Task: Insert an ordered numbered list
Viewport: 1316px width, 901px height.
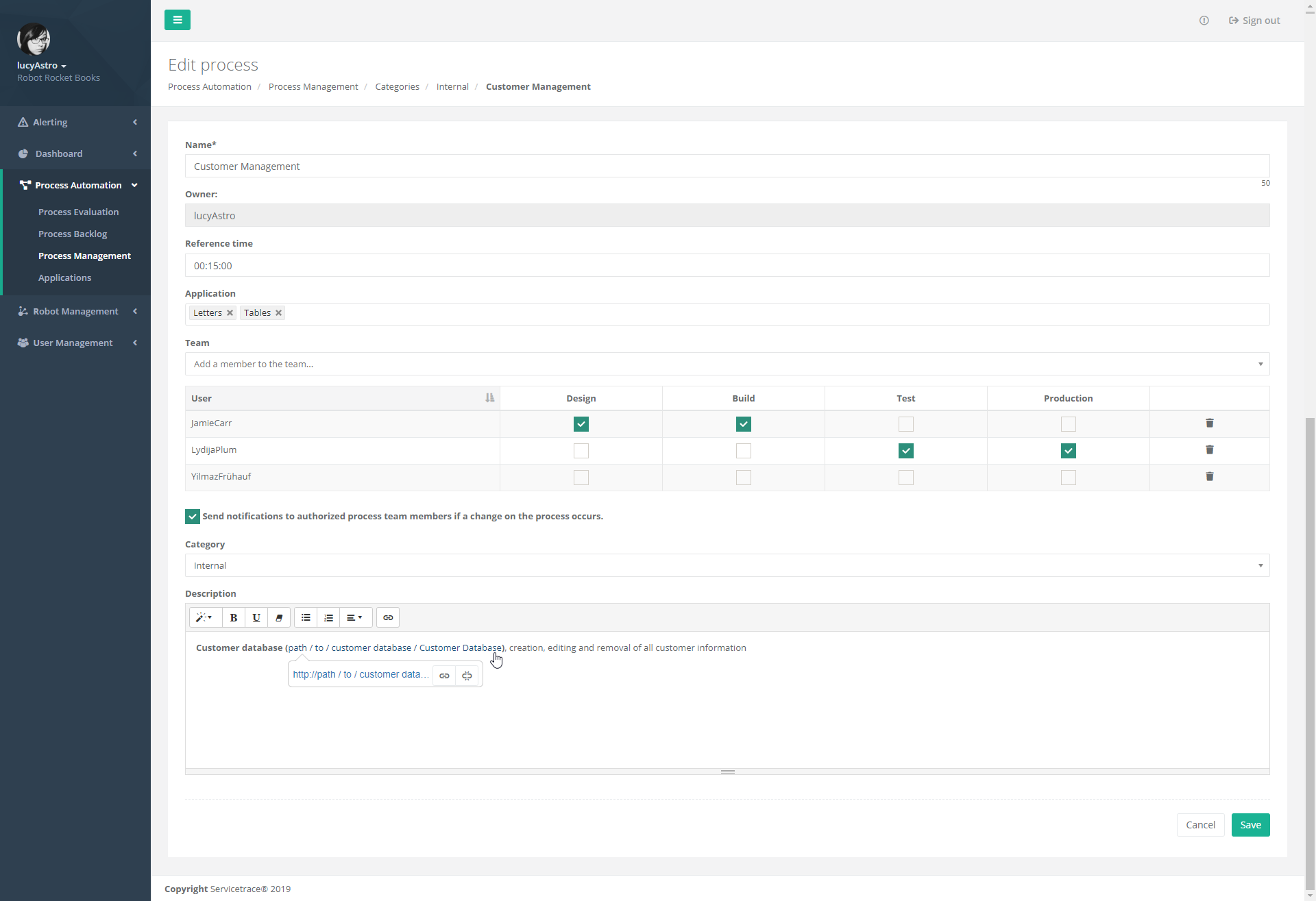Action: tap(328, 617)
